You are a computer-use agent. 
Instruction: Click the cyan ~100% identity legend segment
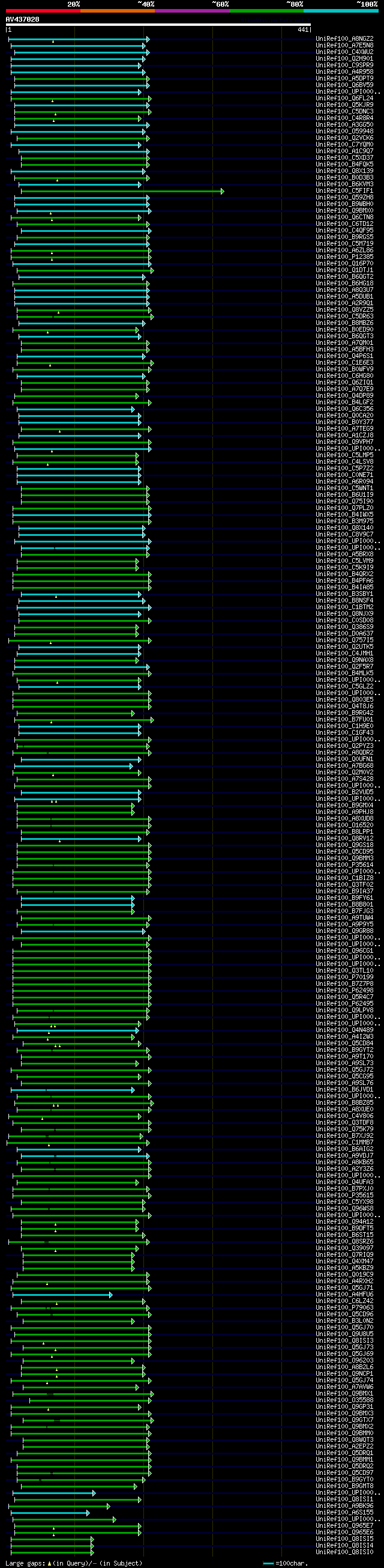pos(341,11)
